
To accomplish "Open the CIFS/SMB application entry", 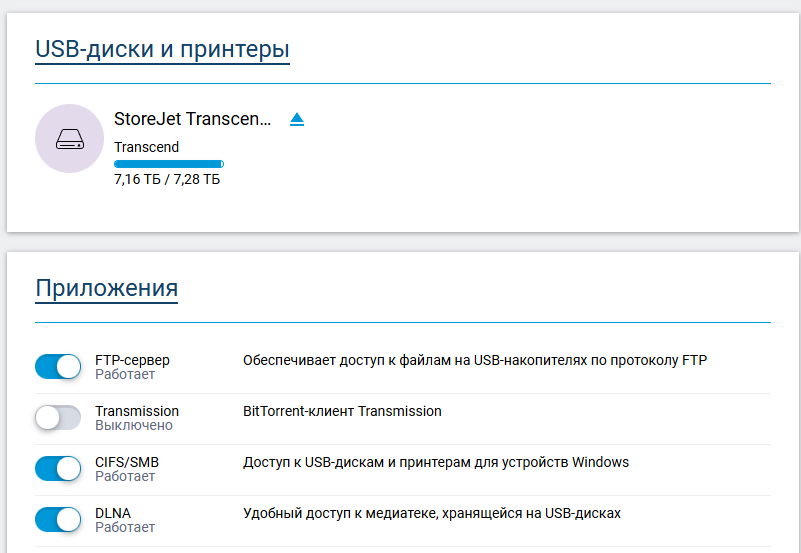I will coord(126,462).
